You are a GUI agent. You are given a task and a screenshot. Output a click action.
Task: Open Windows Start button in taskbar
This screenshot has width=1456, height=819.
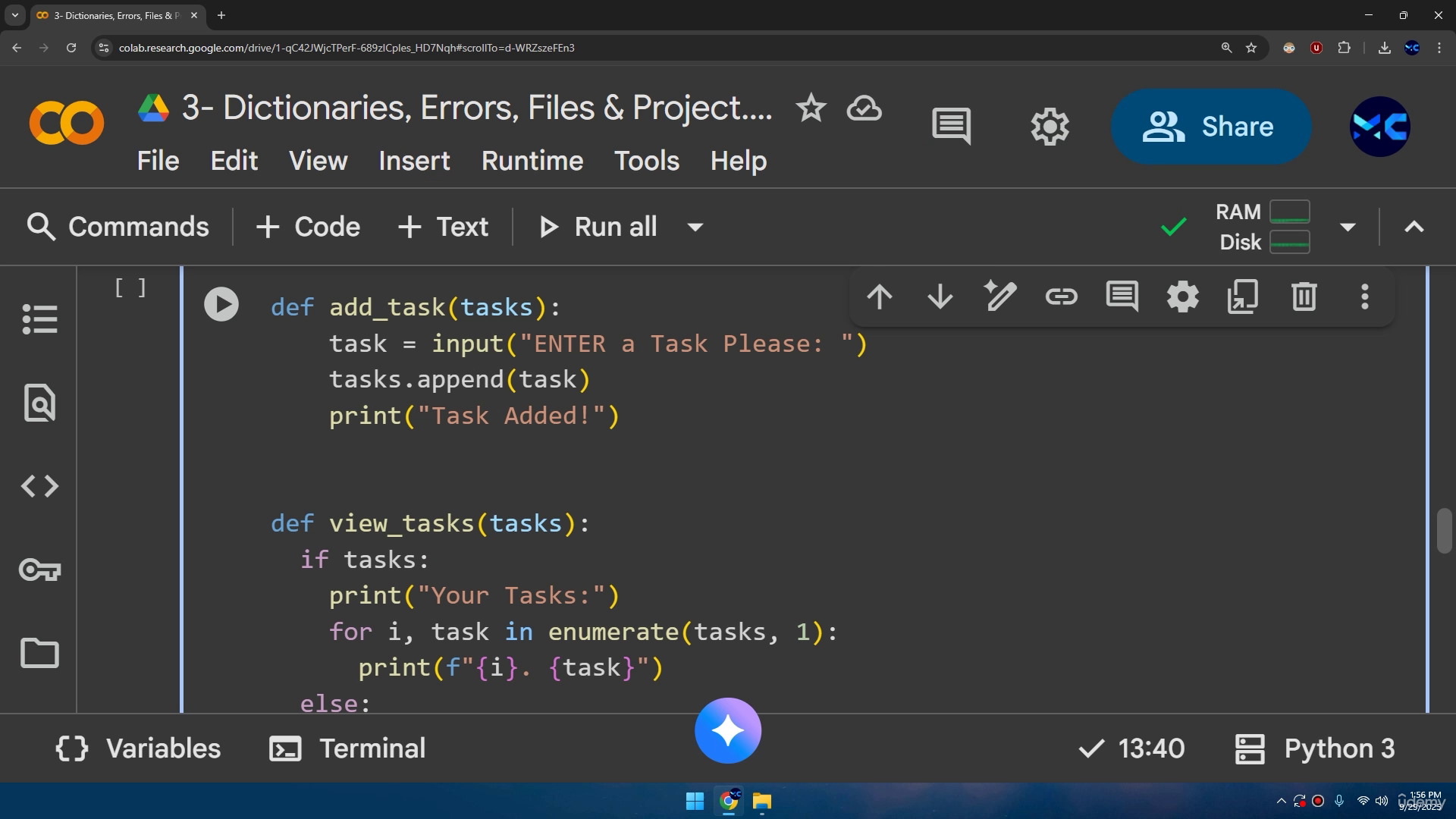pyautogui.click(x=695, y=801)
